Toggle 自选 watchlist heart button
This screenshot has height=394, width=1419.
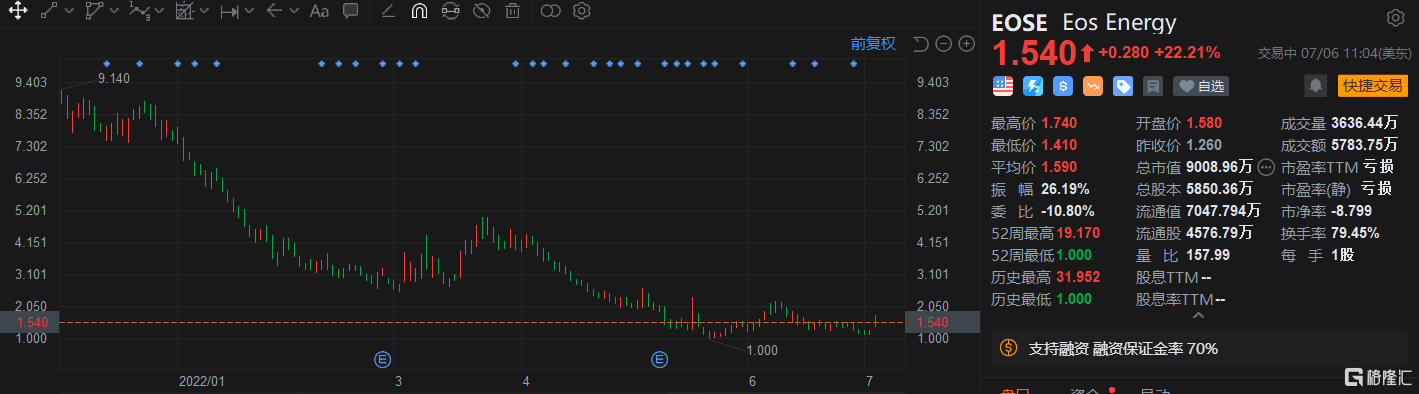(x=1201, y=86)
